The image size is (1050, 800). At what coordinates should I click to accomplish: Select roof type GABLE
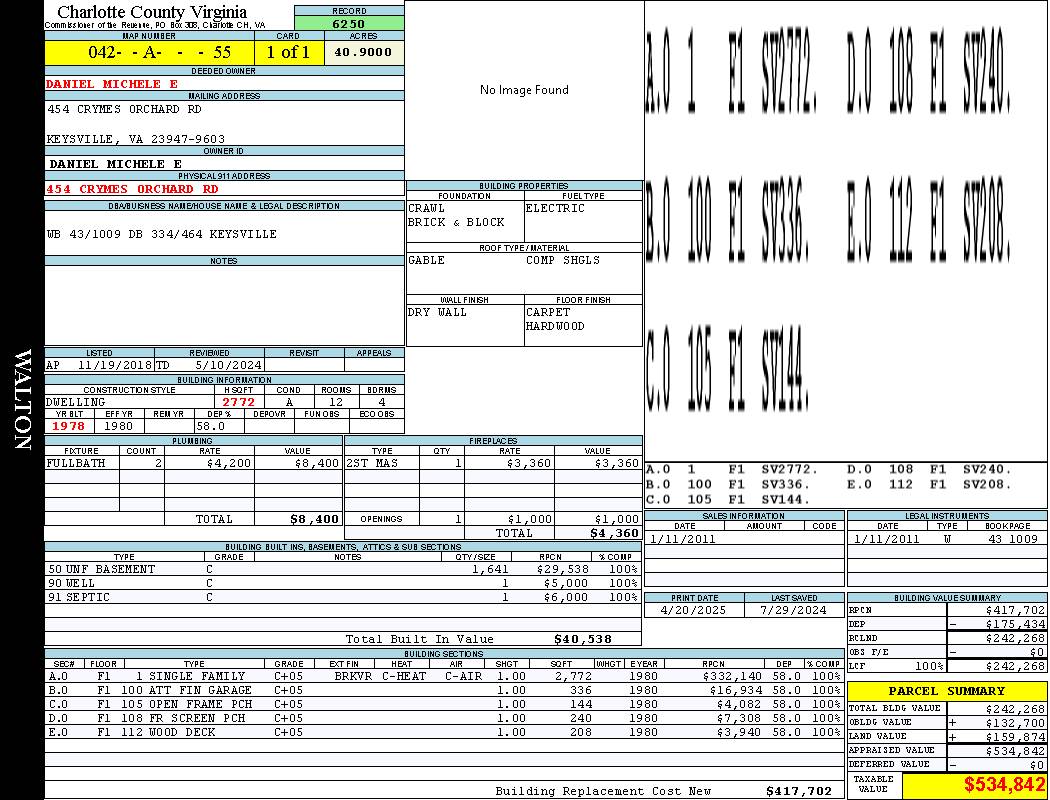(426, 260)
